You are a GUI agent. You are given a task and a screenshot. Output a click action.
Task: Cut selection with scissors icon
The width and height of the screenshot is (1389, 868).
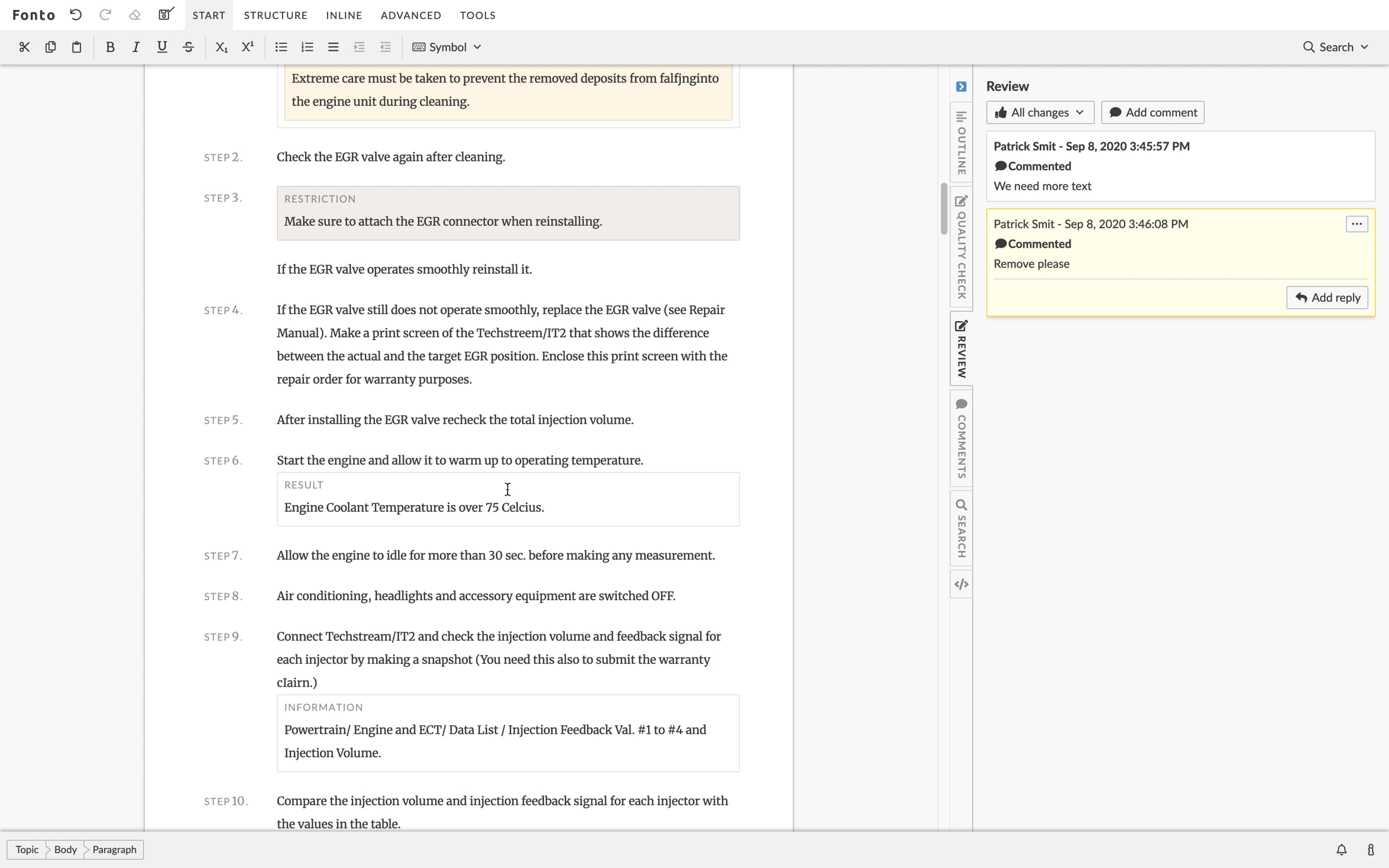(24, 47)
